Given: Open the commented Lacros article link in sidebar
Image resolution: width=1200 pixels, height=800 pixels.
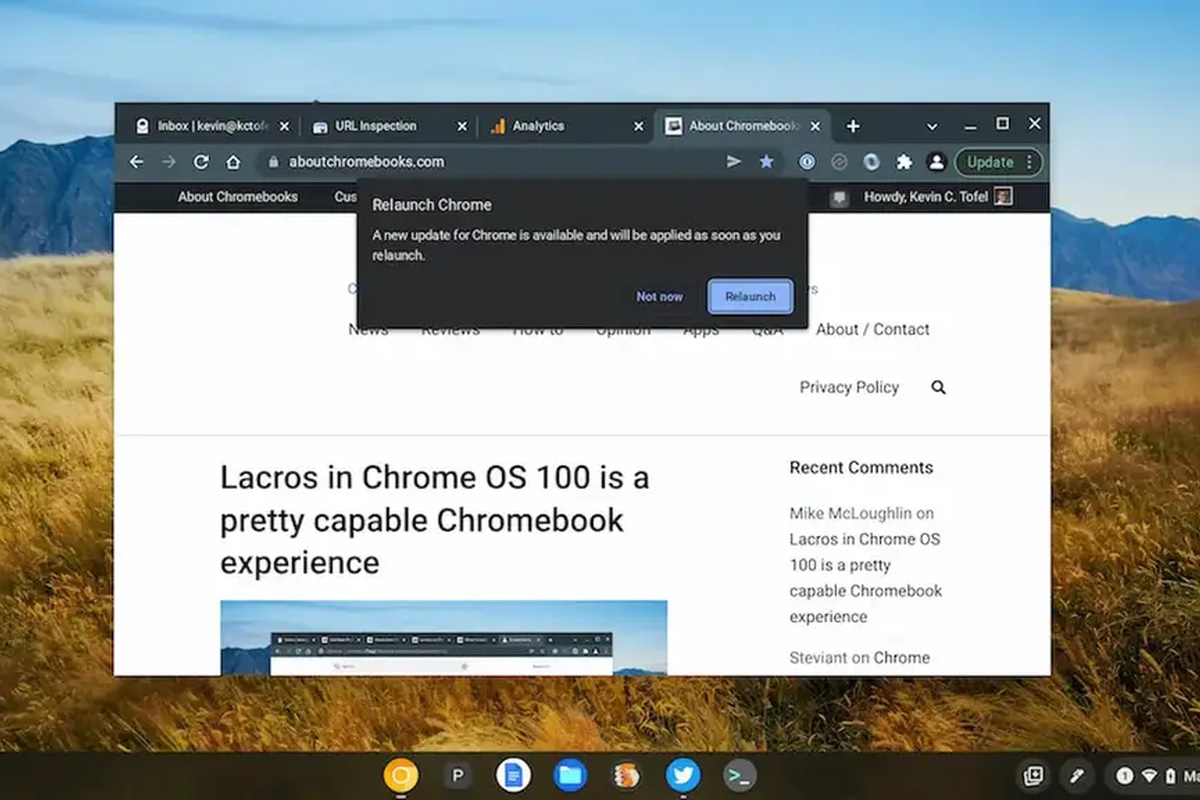Looking at the screenshot, I should [866, 578].
